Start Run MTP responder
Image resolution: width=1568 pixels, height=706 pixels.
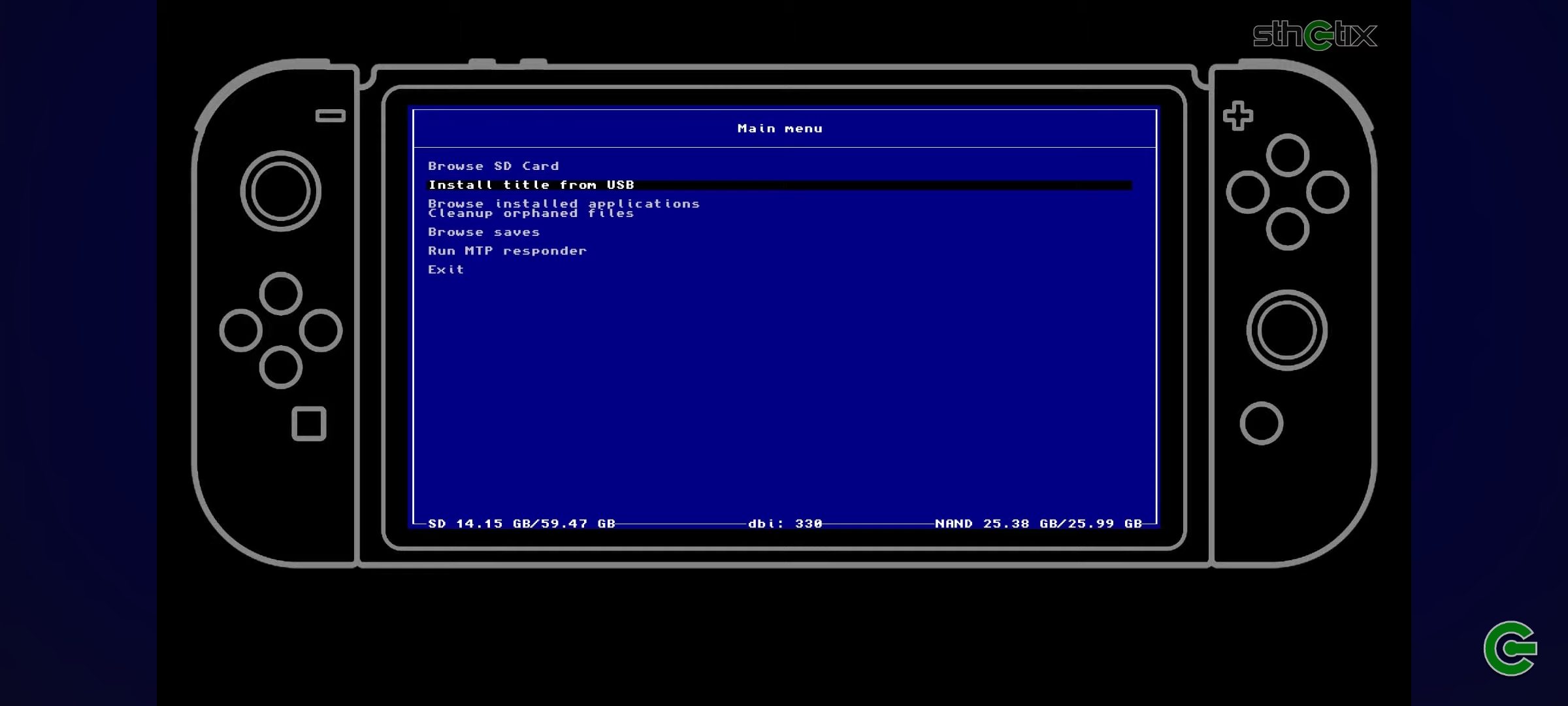point(507,251)
